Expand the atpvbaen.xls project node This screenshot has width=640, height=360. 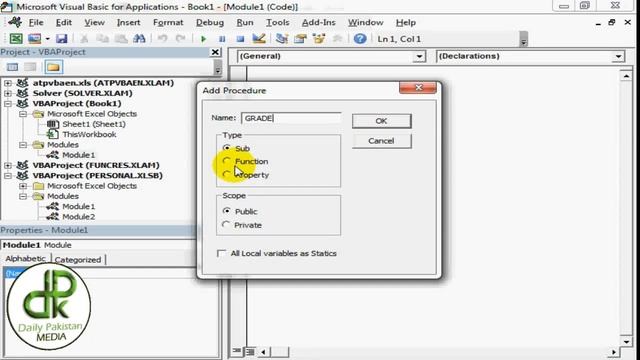(x=8, y=83)
